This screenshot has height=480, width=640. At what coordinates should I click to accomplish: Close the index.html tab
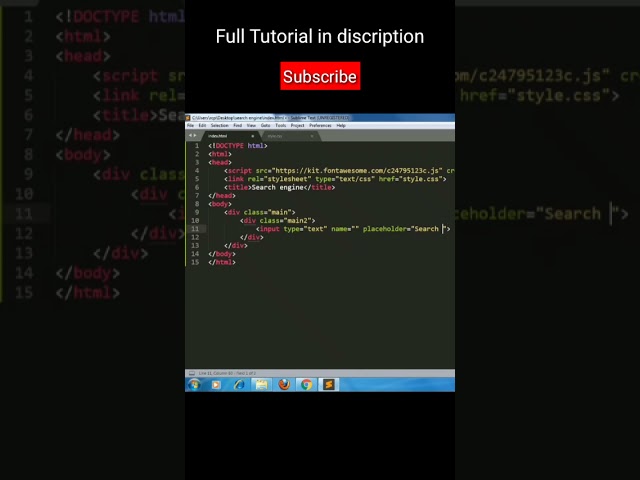coord(253,136)
